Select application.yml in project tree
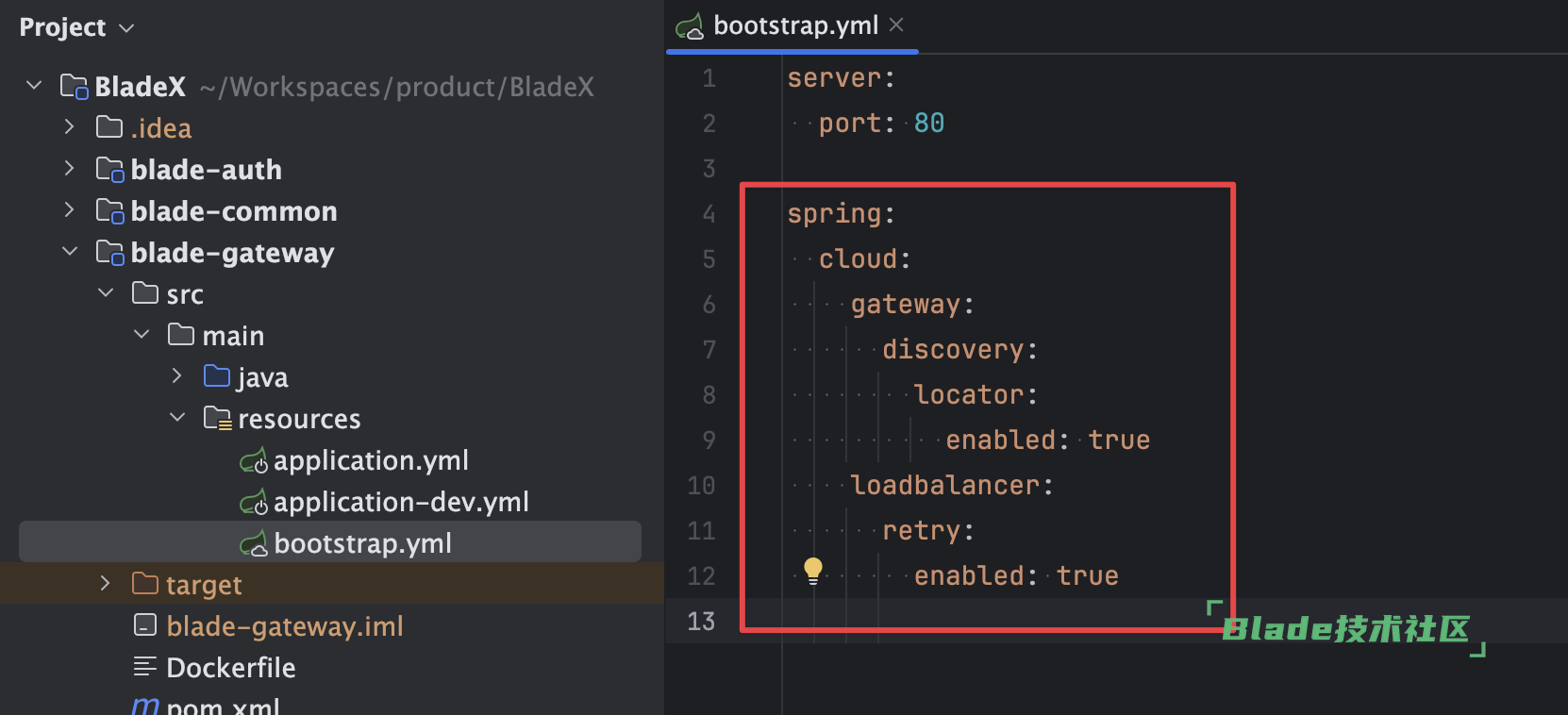Viewport: 1568px width, 715px height. pos(371,460)
